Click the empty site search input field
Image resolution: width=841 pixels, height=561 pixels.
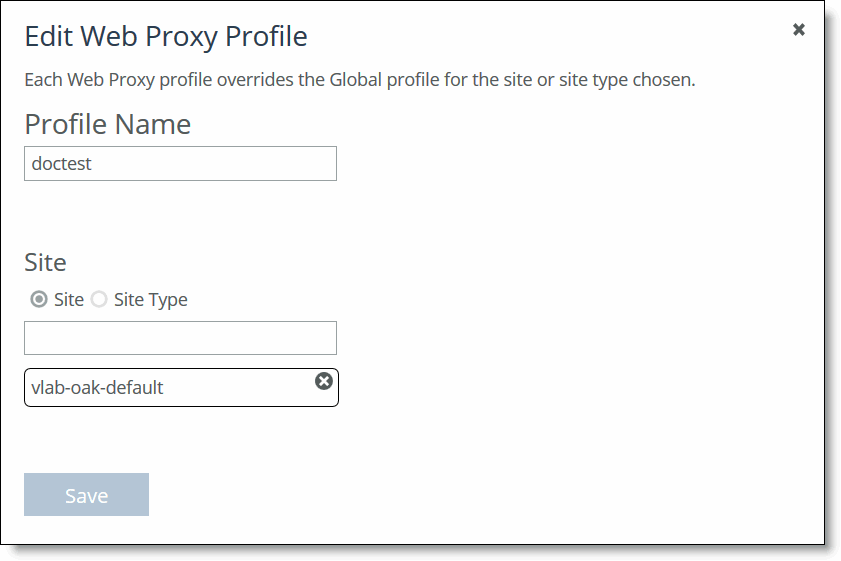click(x=180, y=338)
